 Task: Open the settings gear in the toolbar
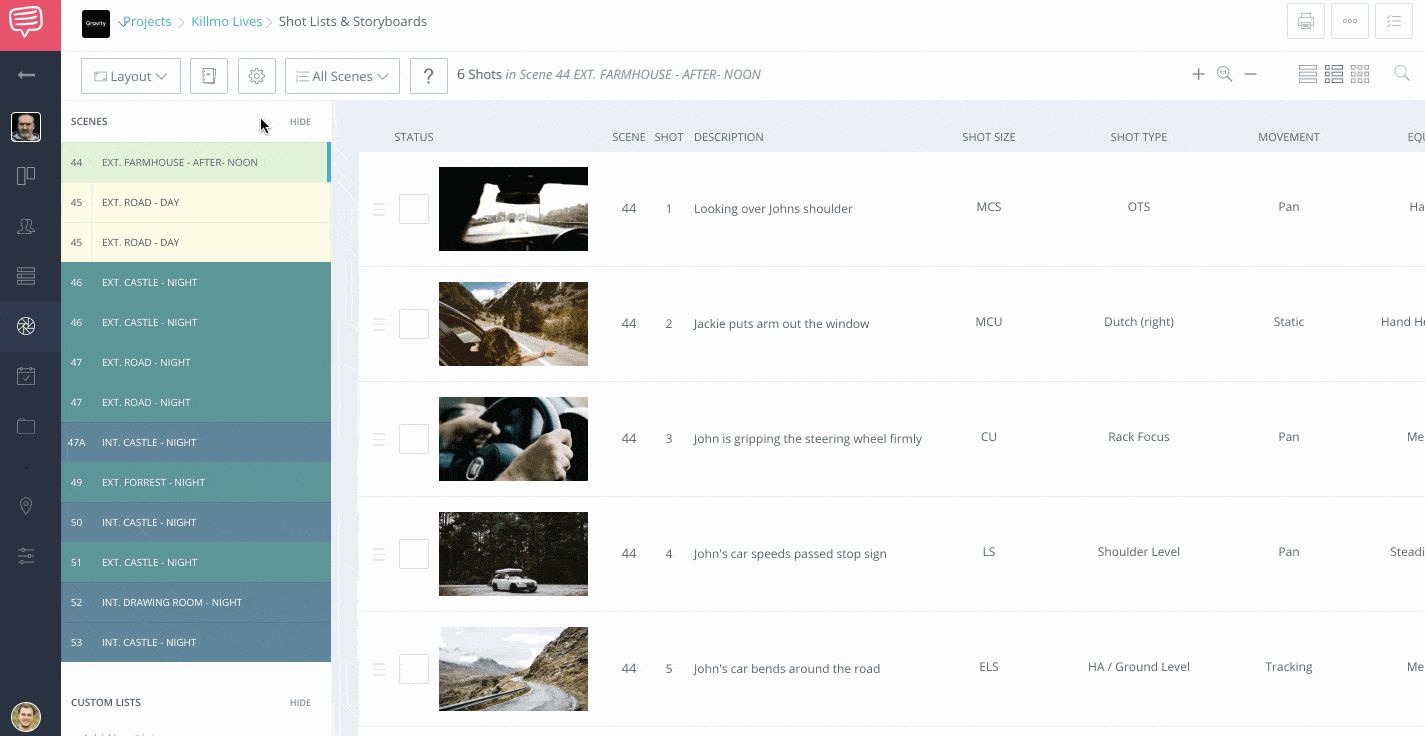(257, 75)
